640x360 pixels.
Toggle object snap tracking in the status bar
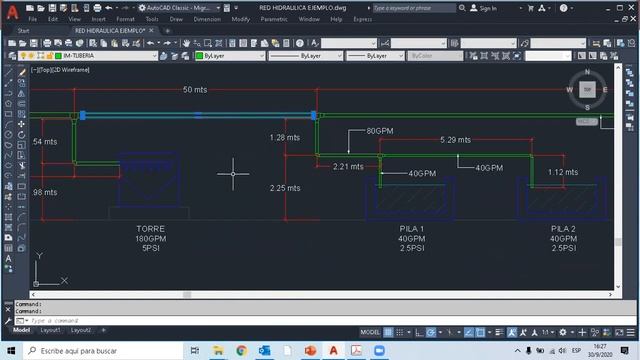[469, 333]
